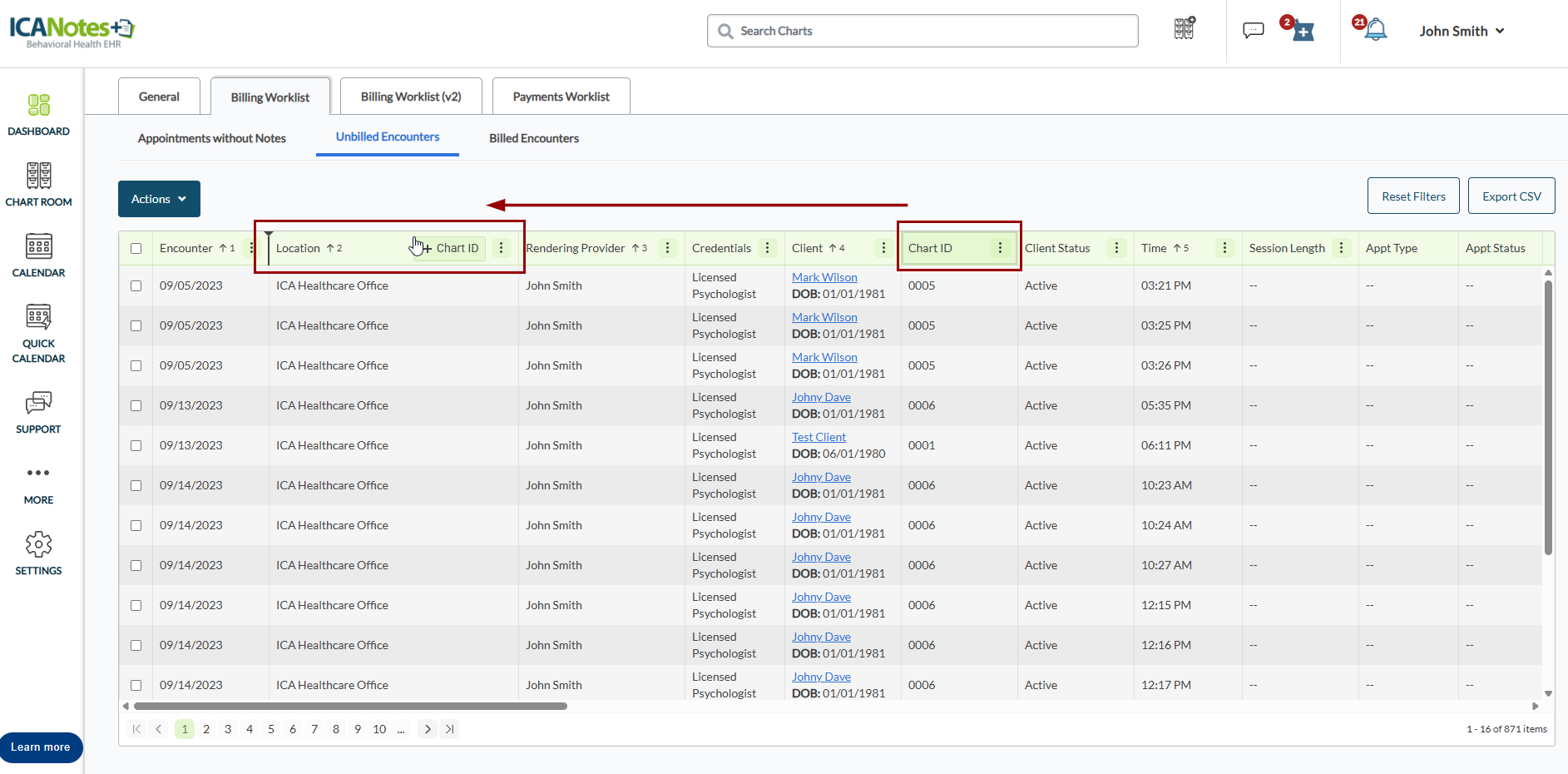Image resolution: width=1568 pixels, height=774 pixels.
Task: Switch to the Payments Worklist tab
Action: click(x=561, y=97)
